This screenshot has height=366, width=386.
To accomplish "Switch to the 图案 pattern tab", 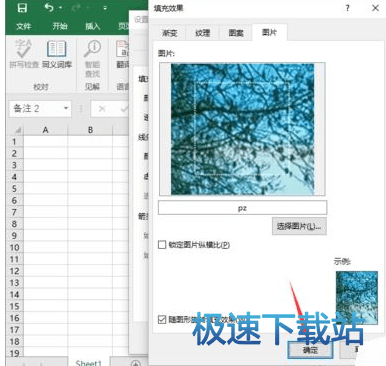I will point(236,33).
